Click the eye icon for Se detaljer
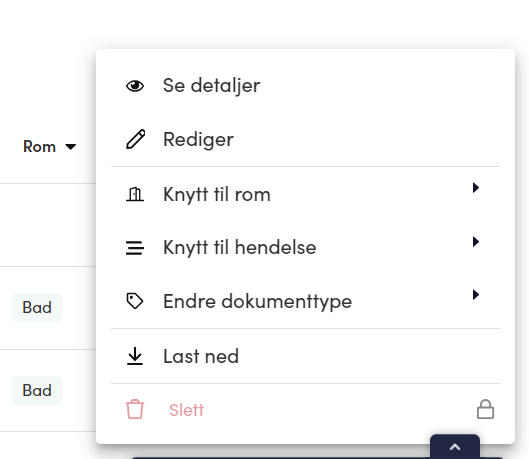 [x=135, y=86]
